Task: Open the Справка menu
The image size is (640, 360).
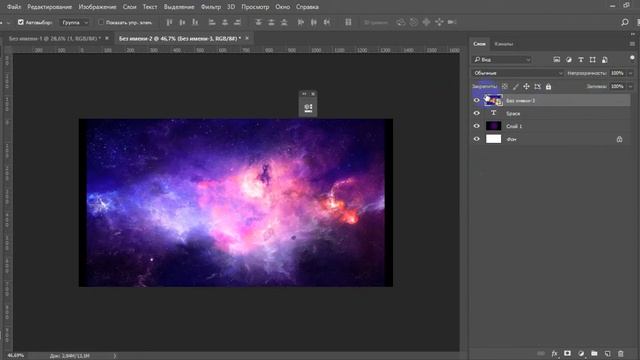Action: [x=307, y=7]
